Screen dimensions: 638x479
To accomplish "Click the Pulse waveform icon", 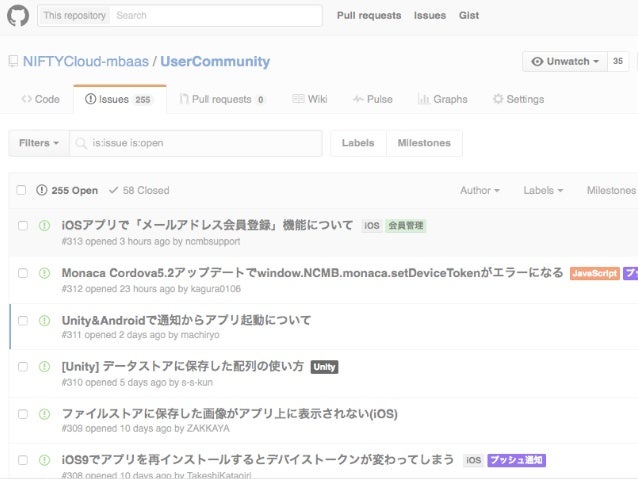I will (358, 99).
